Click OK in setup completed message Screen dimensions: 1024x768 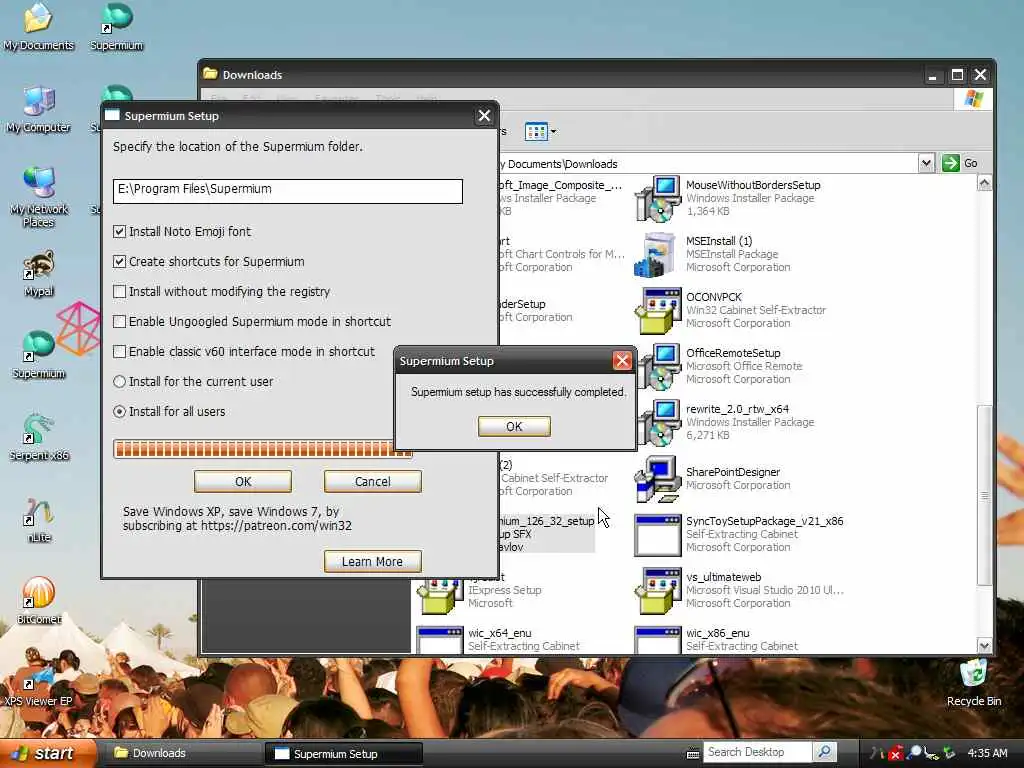pyautogui.click(x=514, y=426)
